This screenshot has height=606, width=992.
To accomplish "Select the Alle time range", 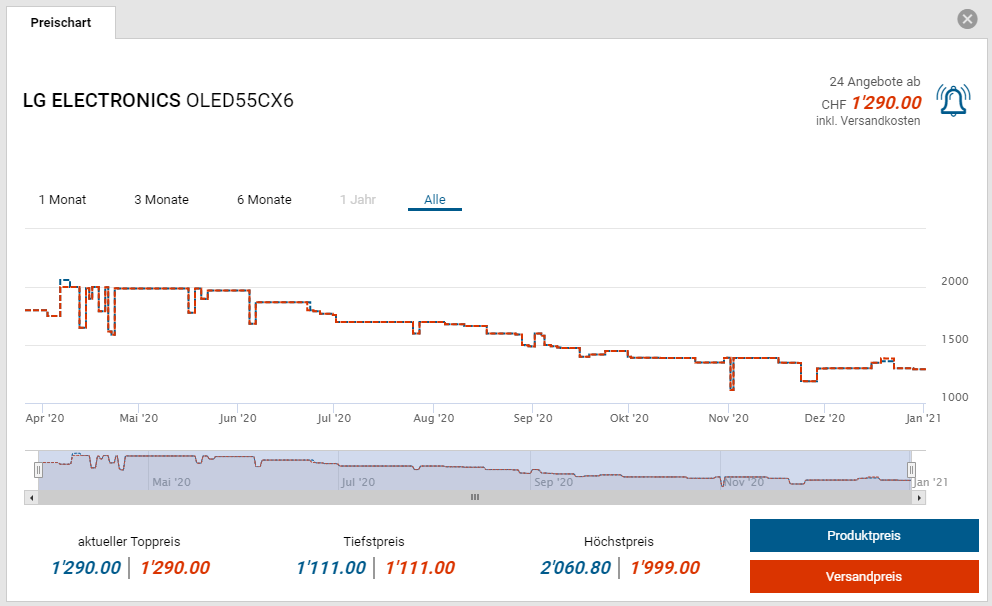I will pyautogui.click(x=434, y=200).
